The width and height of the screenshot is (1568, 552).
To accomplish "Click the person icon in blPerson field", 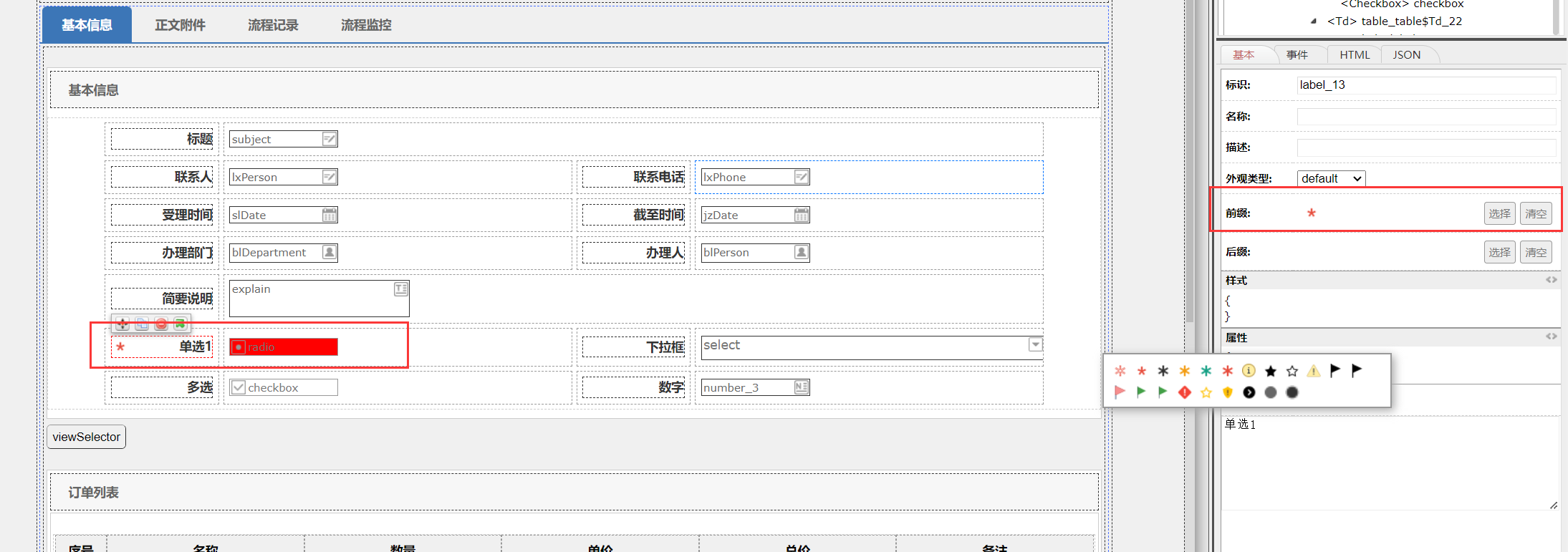I will (802, 252).
